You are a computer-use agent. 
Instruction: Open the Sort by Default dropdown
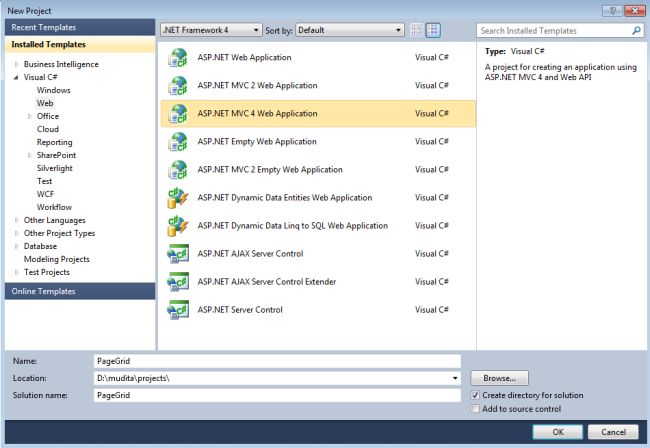[350, 30]
